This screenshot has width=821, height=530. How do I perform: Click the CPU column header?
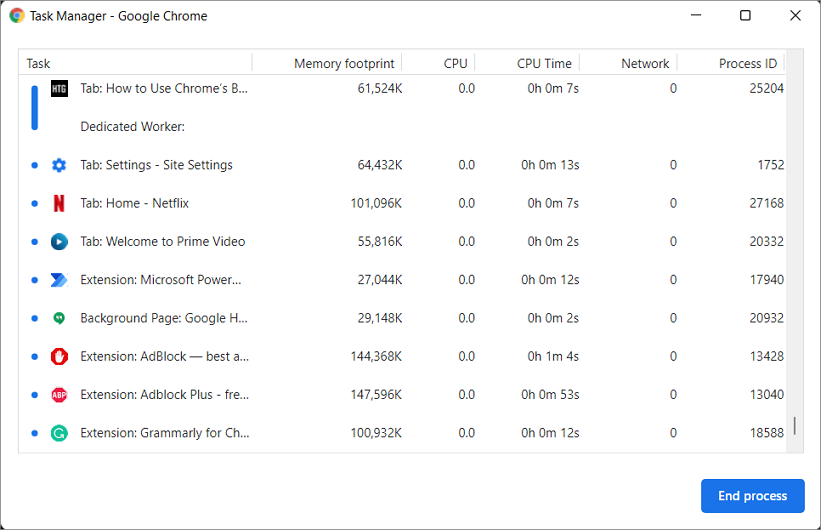pos(455,64)
